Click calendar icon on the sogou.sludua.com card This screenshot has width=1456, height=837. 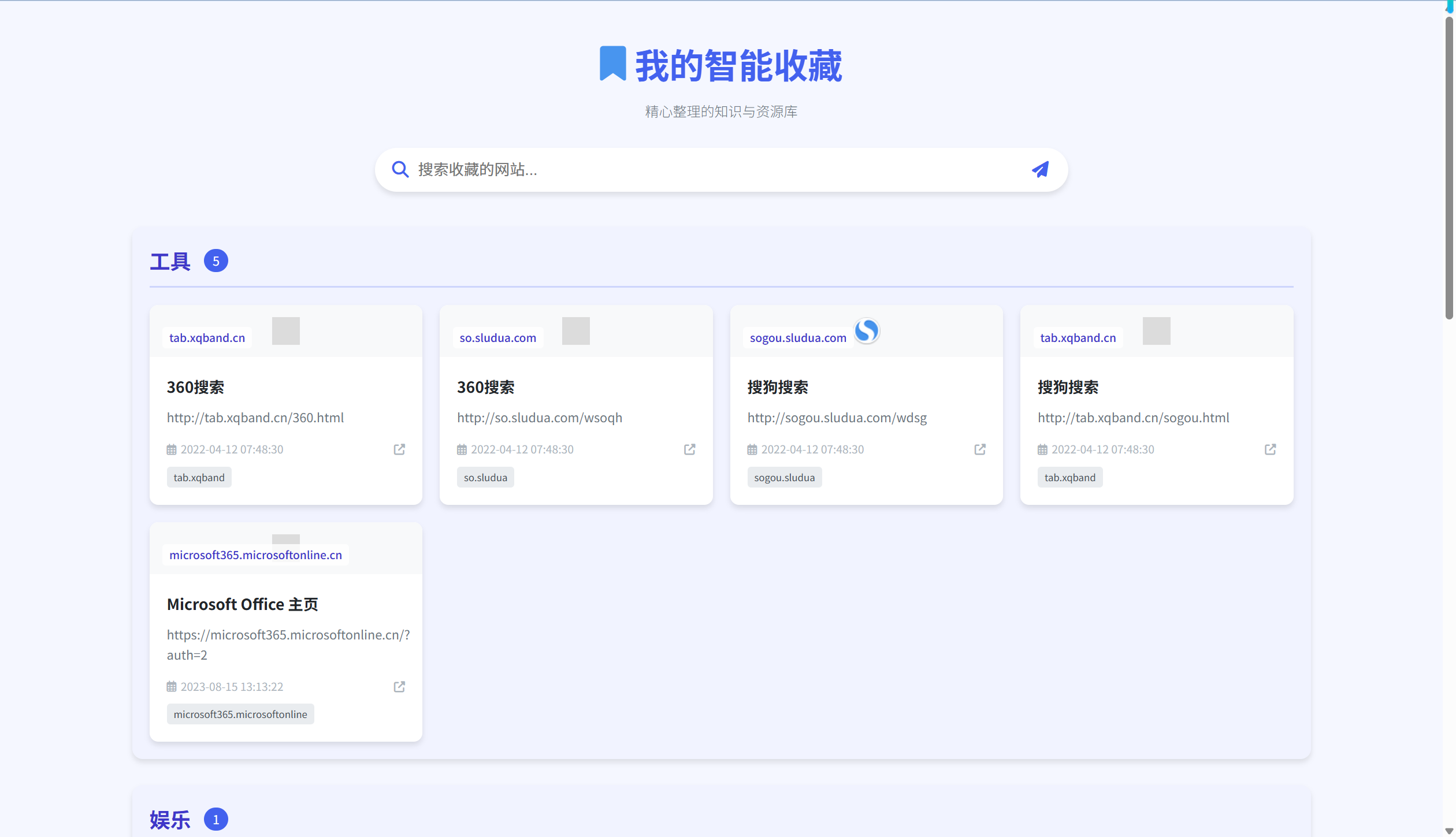[x=752, y=449]
